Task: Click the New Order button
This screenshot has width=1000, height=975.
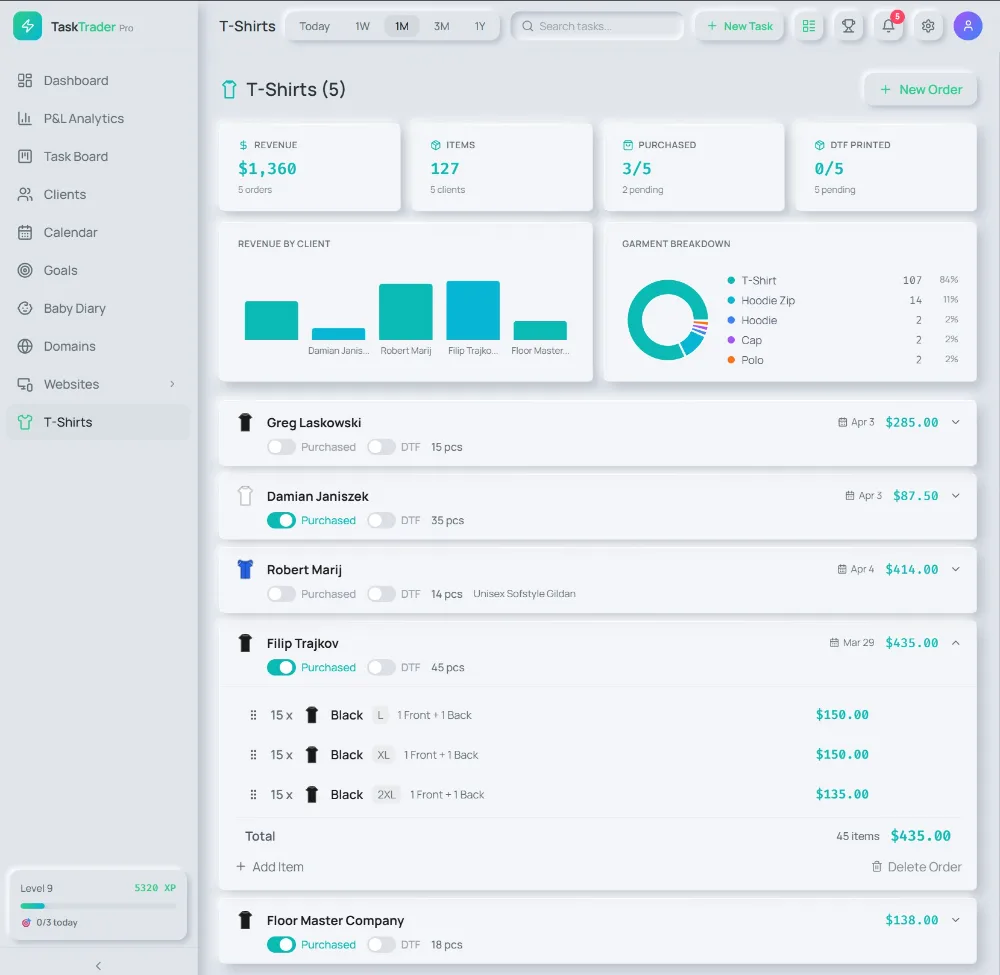Action: (920, 89)
